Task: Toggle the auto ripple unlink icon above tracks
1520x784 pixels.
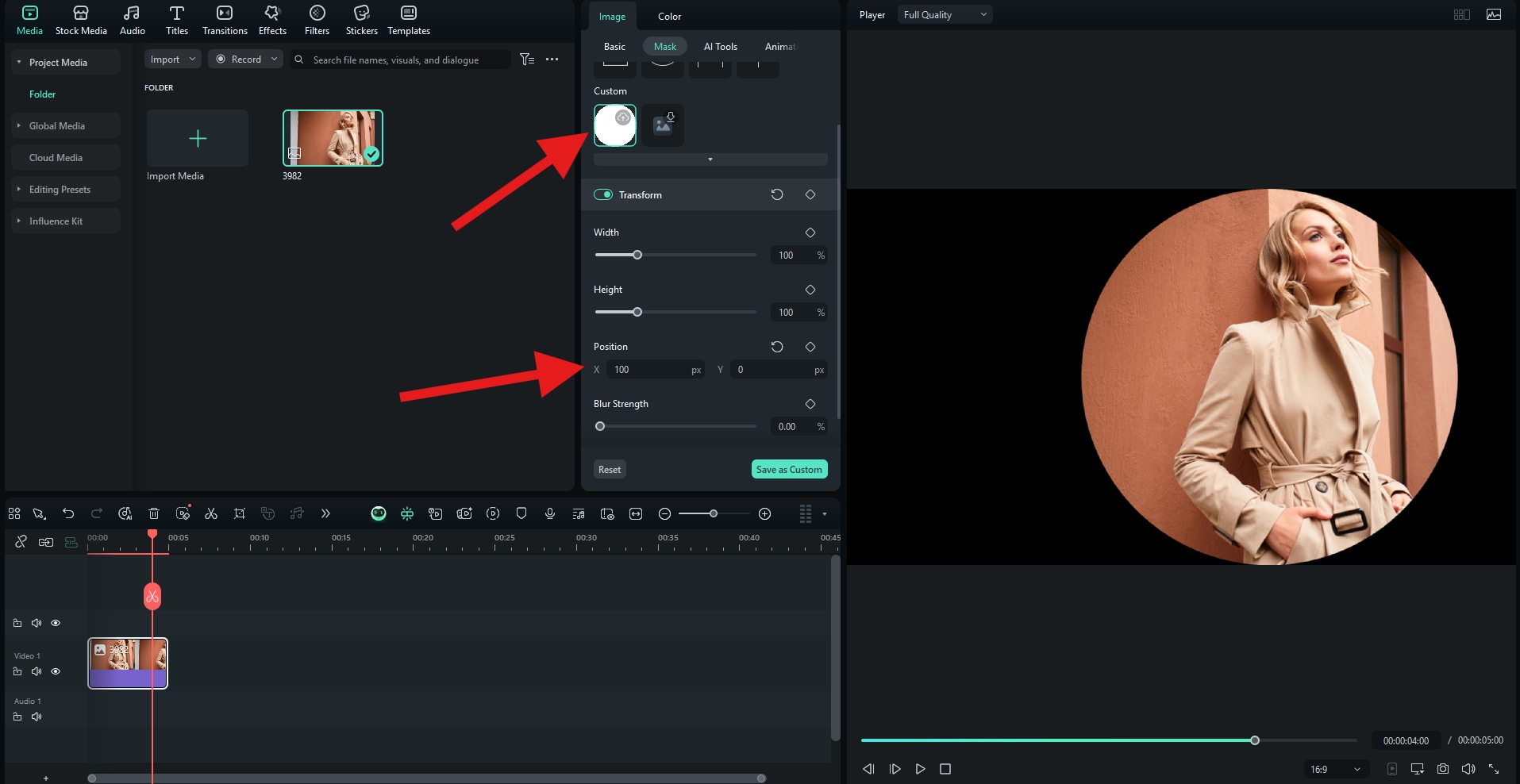Action: click(x=21, y=542)
